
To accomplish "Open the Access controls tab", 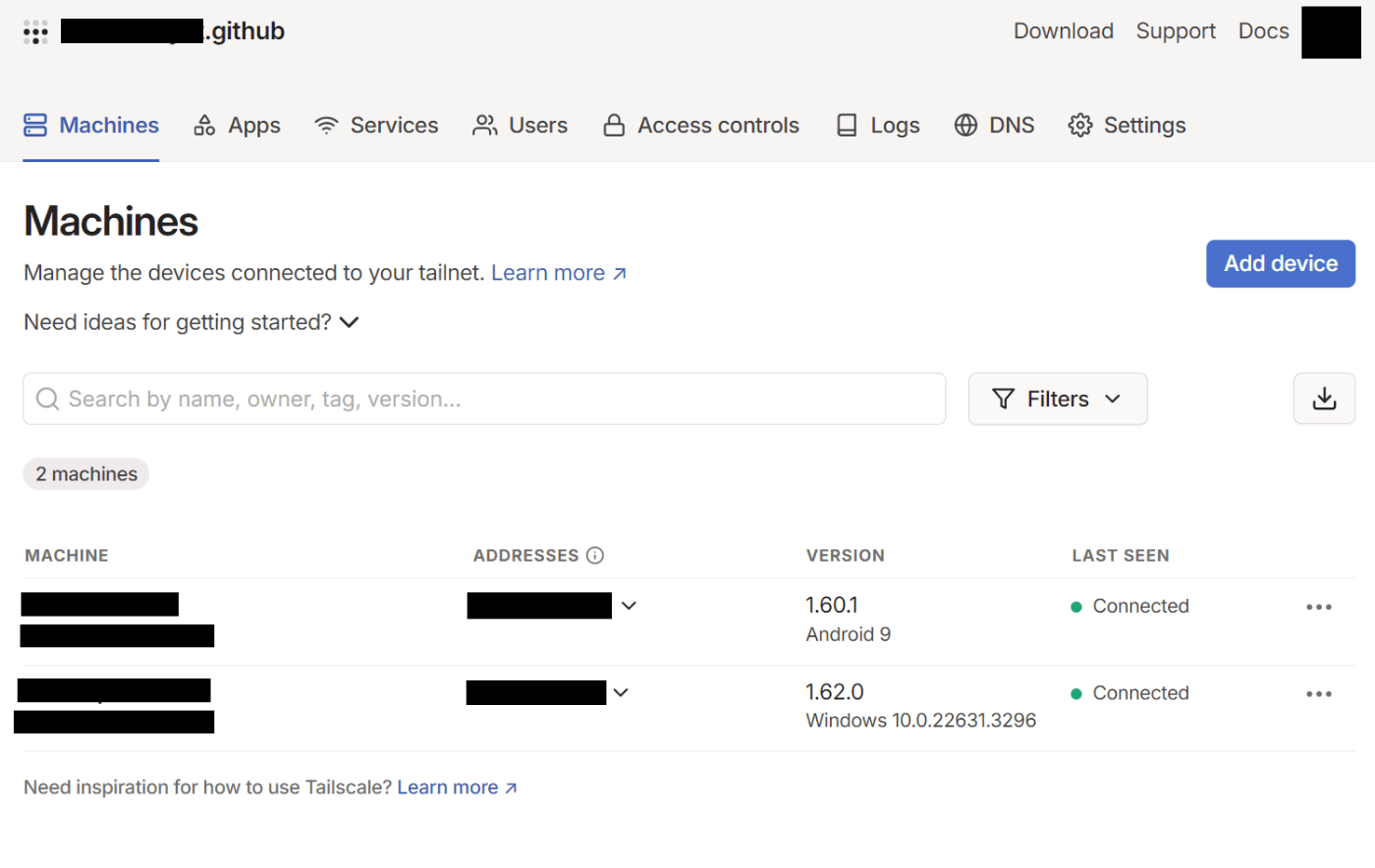I will [701, 125].
